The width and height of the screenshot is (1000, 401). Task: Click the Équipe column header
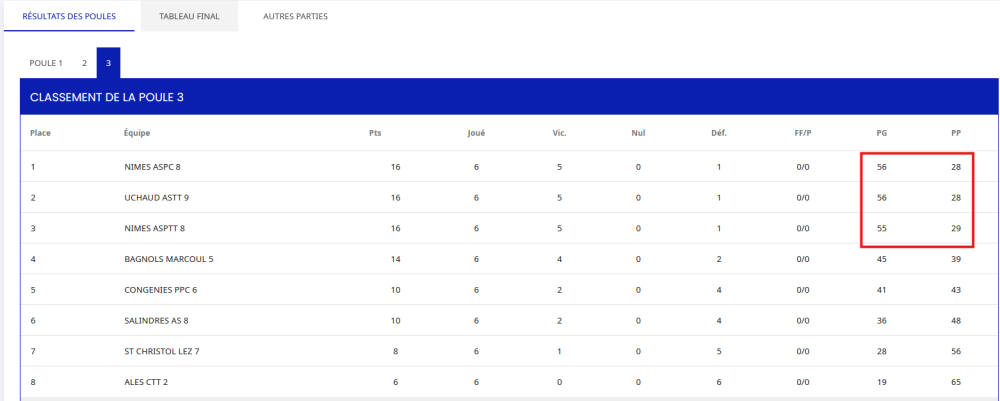tap(137, 133)
